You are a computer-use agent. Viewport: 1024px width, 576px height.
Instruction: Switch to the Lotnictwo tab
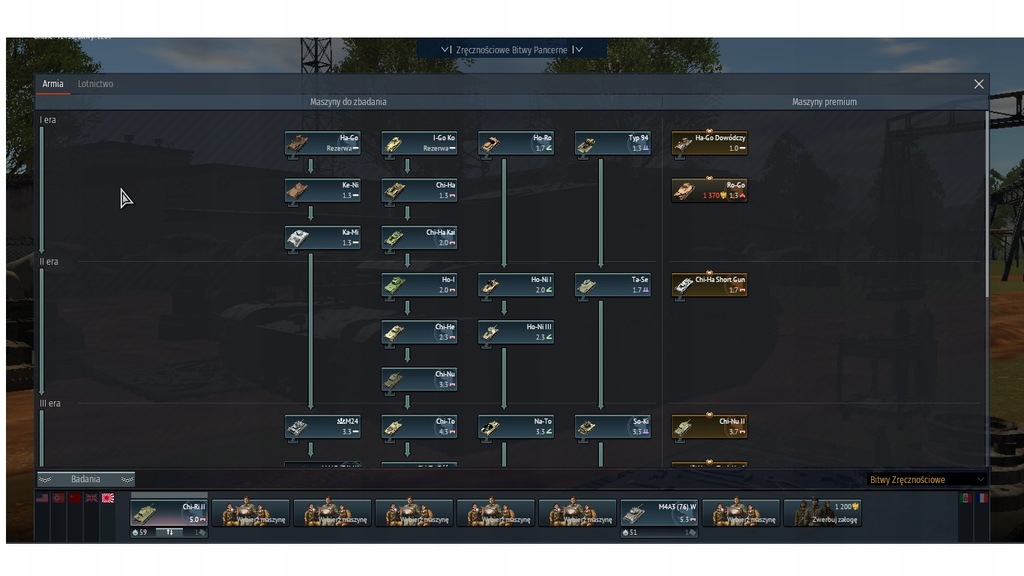point(95,84)
